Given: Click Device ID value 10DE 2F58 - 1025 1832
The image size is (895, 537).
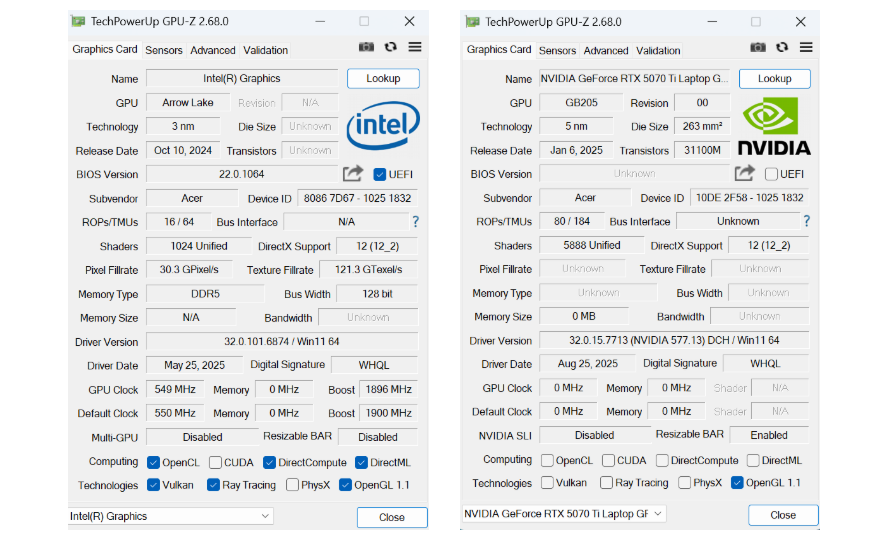Looking at the screenshot, I should [749, 197].
